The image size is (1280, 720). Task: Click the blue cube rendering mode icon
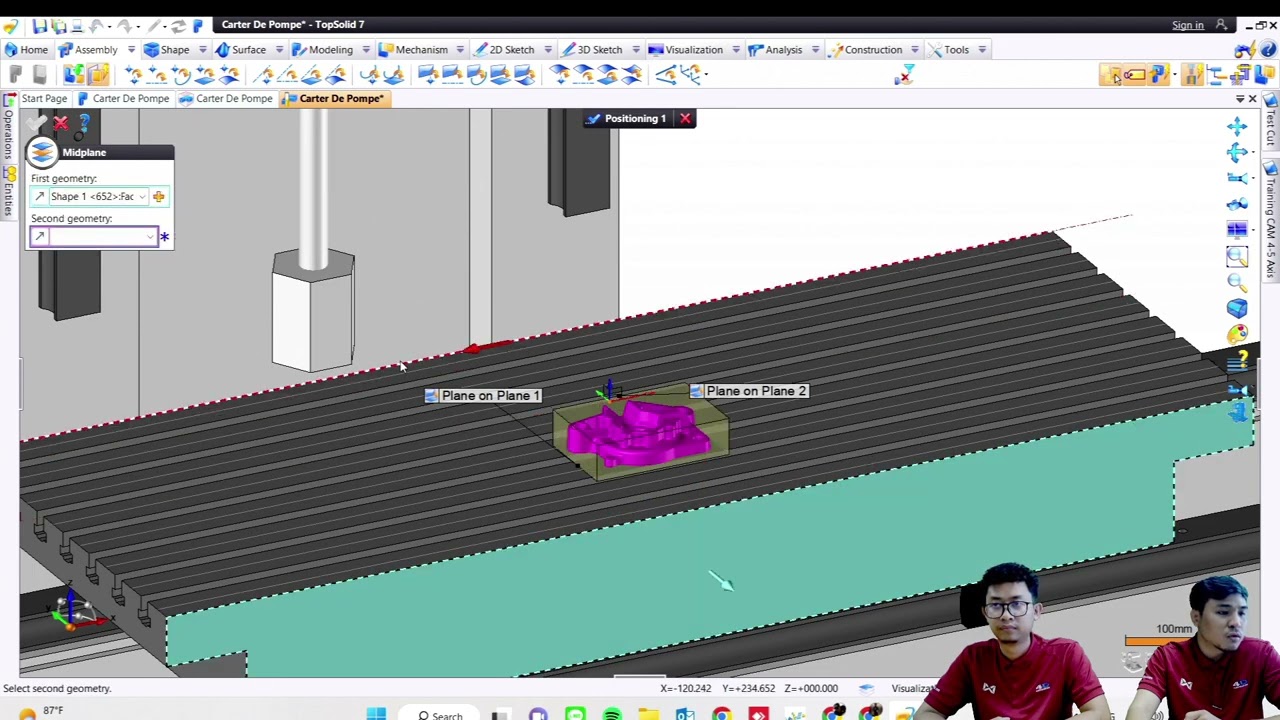pos(1237,308)
